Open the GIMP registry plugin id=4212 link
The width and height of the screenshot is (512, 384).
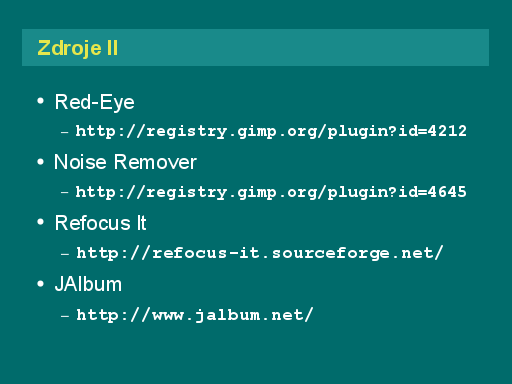271,131
